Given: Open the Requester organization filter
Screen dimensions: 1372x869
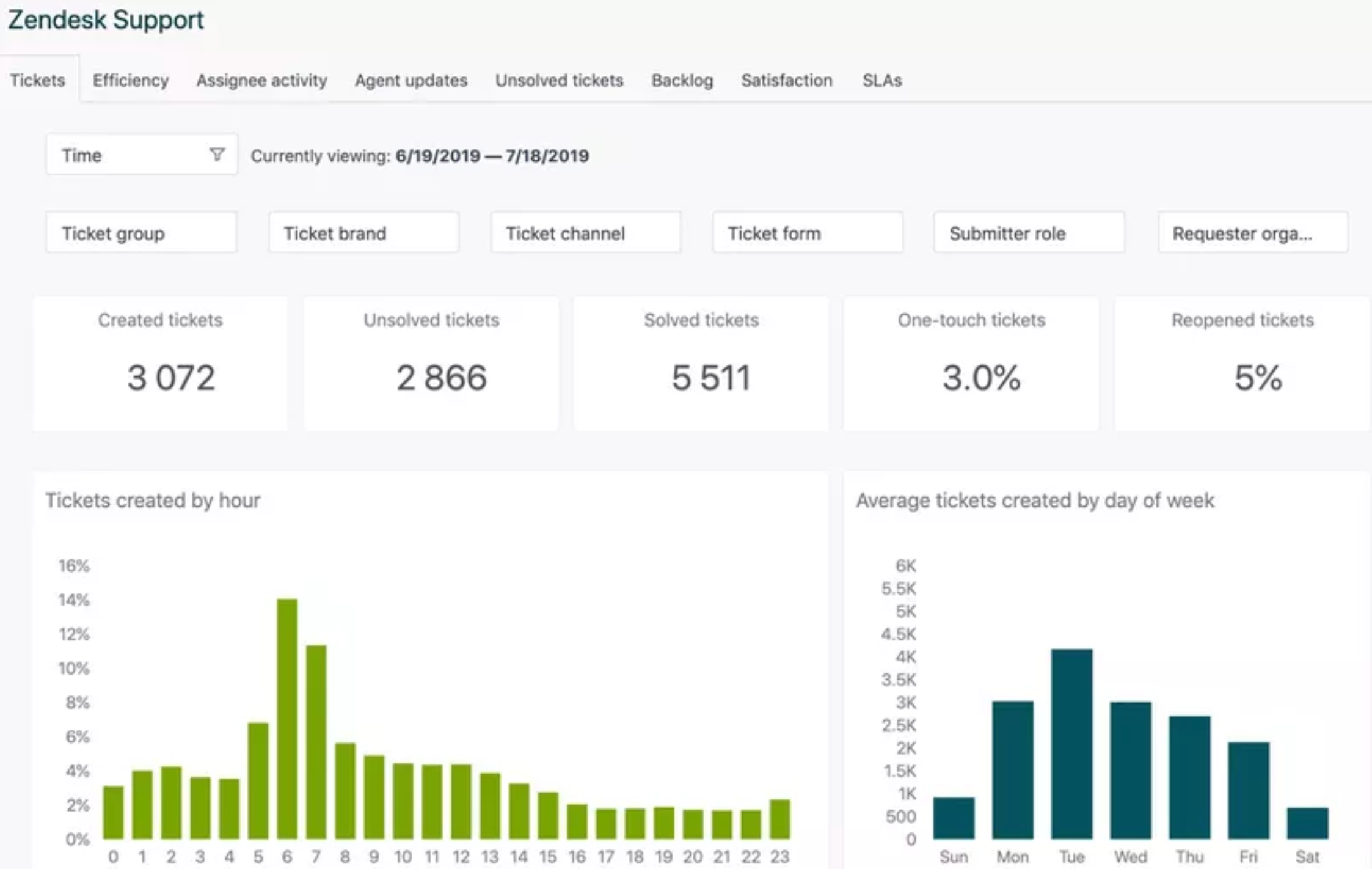Looking at the screenshot, I should tap(1253, 233).
